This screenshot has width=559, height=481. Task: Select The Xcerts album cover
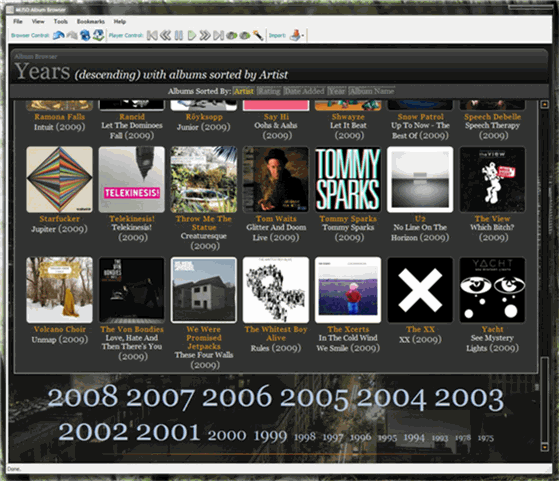tap(348, 290)
